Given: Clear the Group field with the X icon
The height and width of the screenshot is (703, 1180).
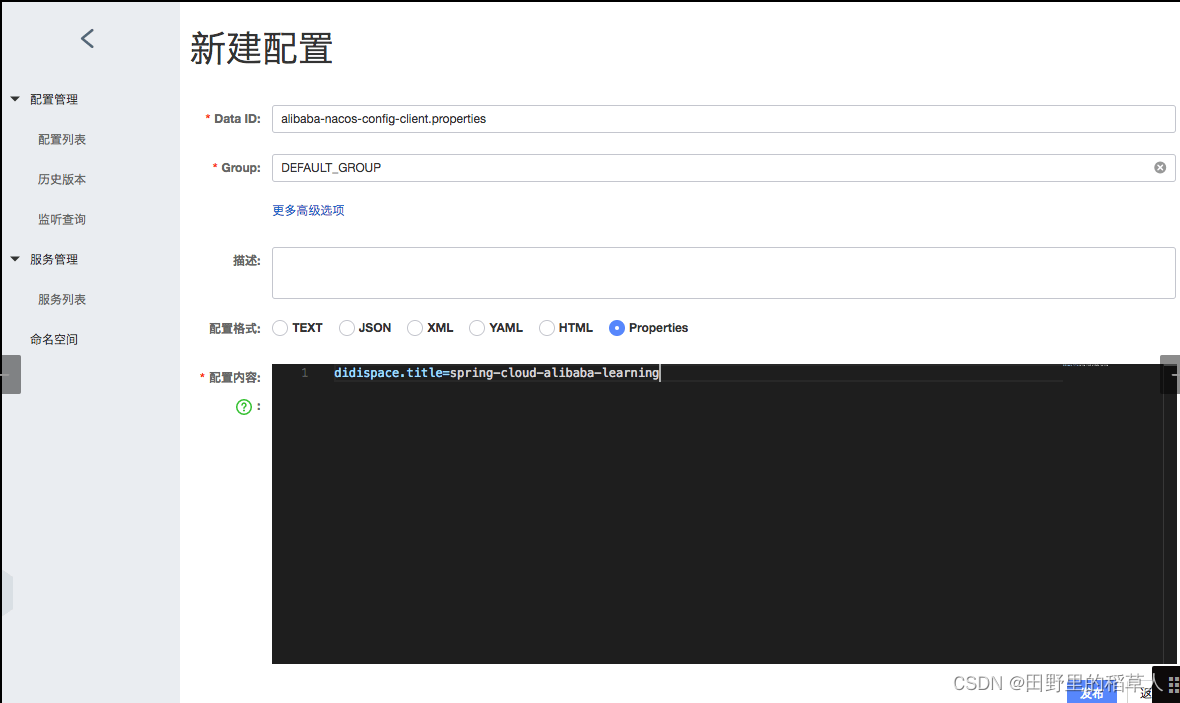Looking at the screenshot, I should point(1160,168).
